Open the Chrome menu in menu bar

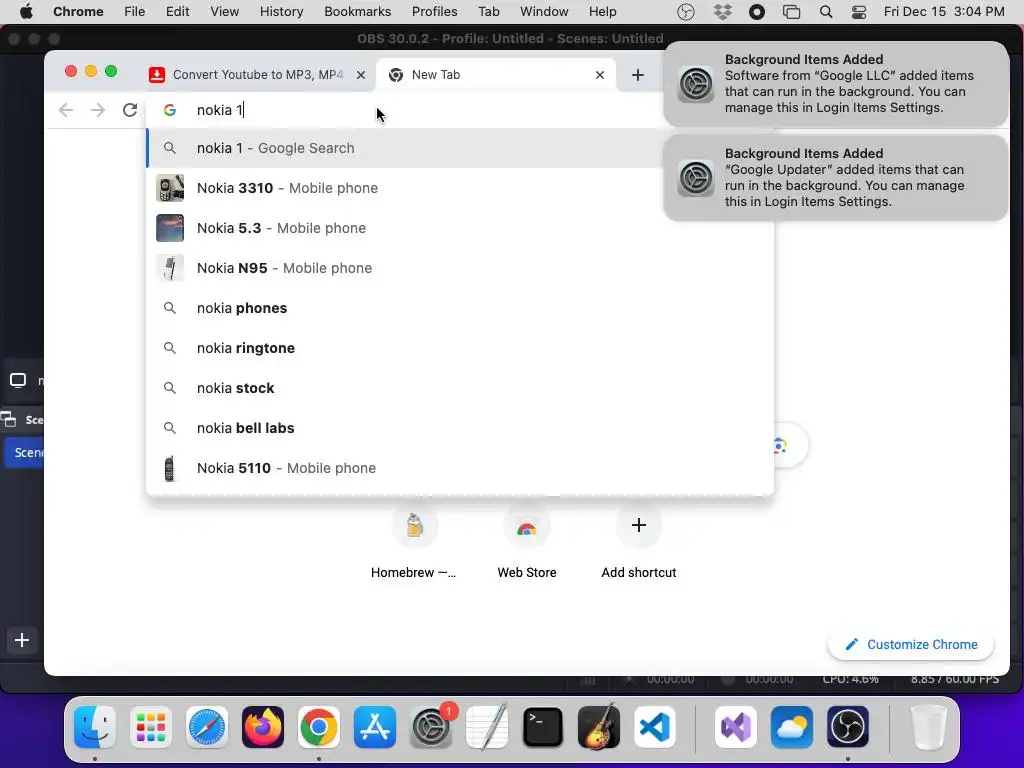tap(78, 12)
